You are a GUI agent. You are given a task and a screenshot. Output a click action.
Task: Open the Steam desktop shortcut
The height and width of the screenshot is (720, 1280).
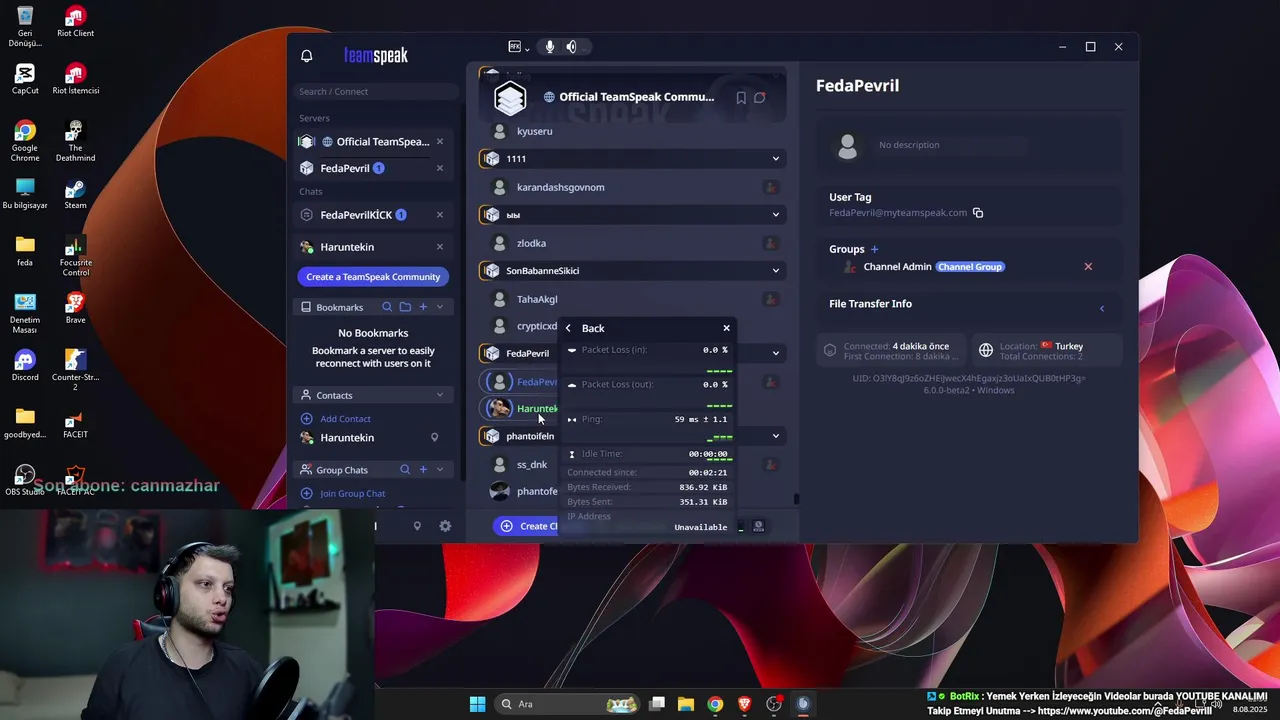click(x=76, y=193)
